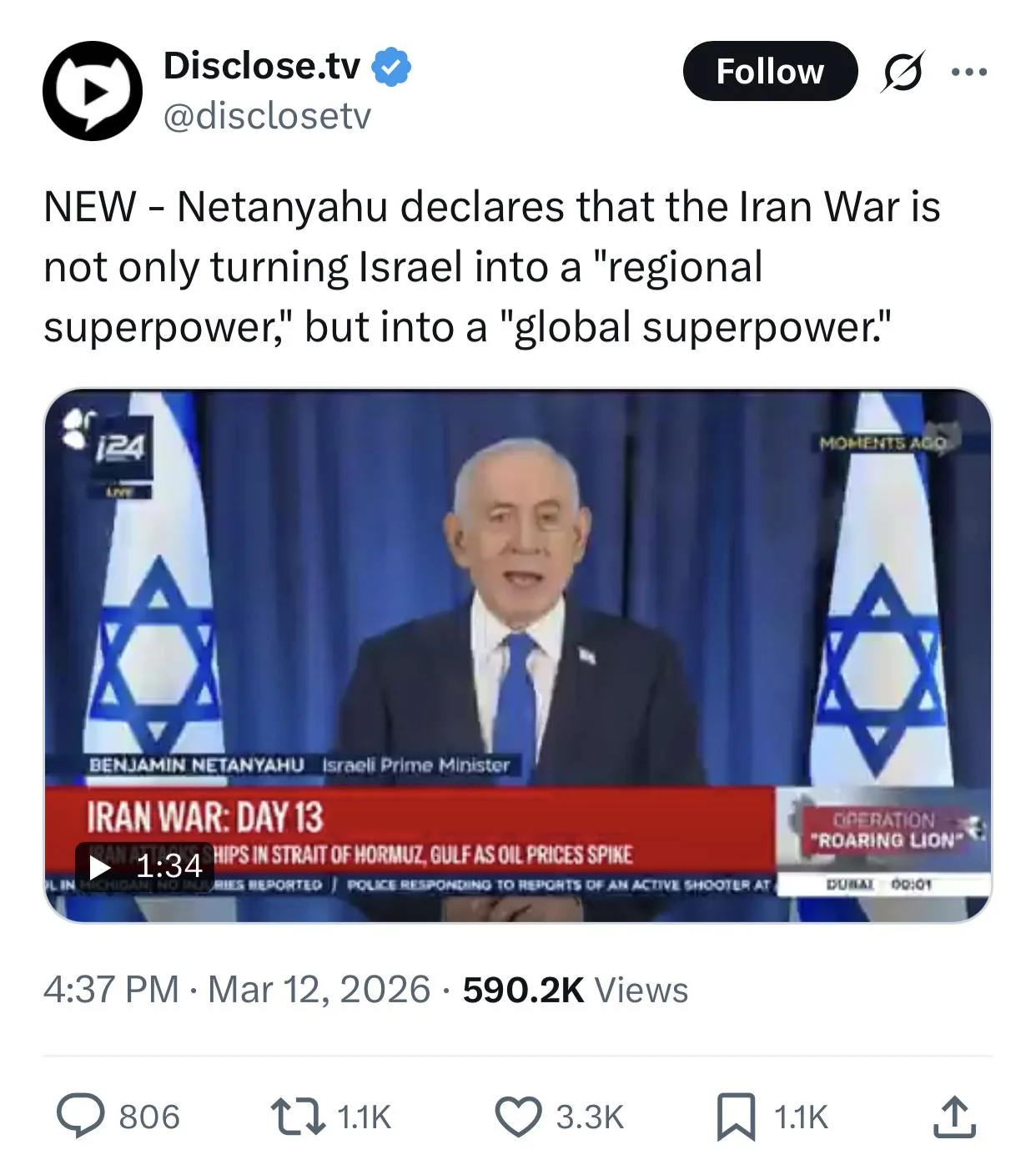1036x1175 pixels.
Task: Bookmark the post with ribbon icon
Action: coord(736,1117)
